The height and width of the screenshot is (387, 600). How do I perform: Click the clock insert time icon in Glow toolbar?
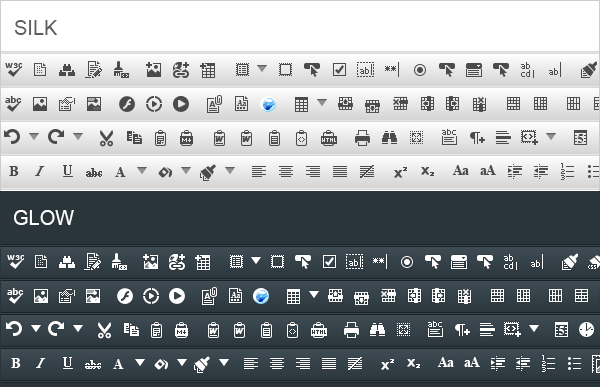click(586, 330)
